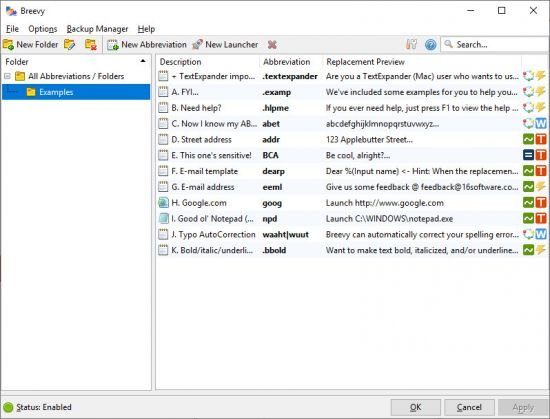Click the edit folder pencil icon
Screen dimensions: 550x419
click(x=69, y=45)
